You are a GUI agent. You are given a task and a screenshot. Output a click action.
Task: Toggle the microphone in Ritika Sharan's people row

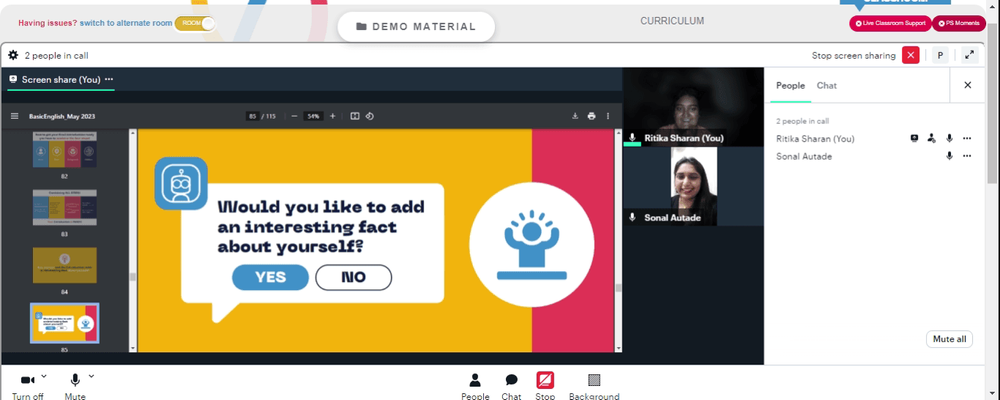[x=949, y=138]
